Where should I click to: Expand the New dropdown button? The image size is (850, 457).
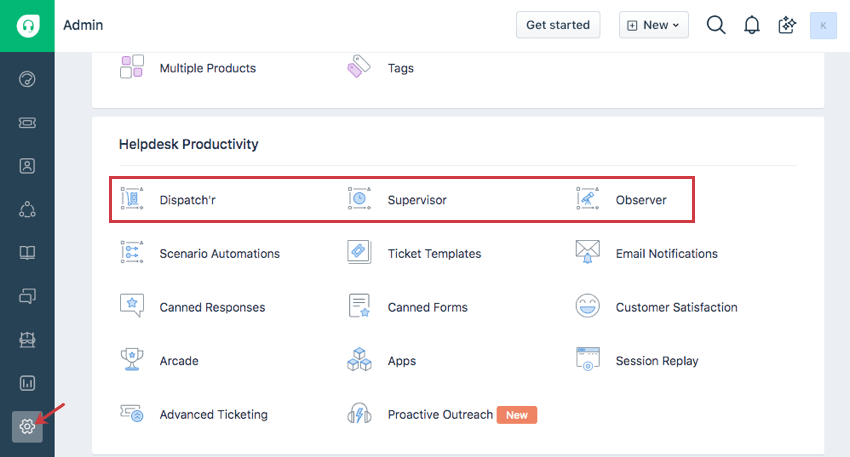(654, 25)
